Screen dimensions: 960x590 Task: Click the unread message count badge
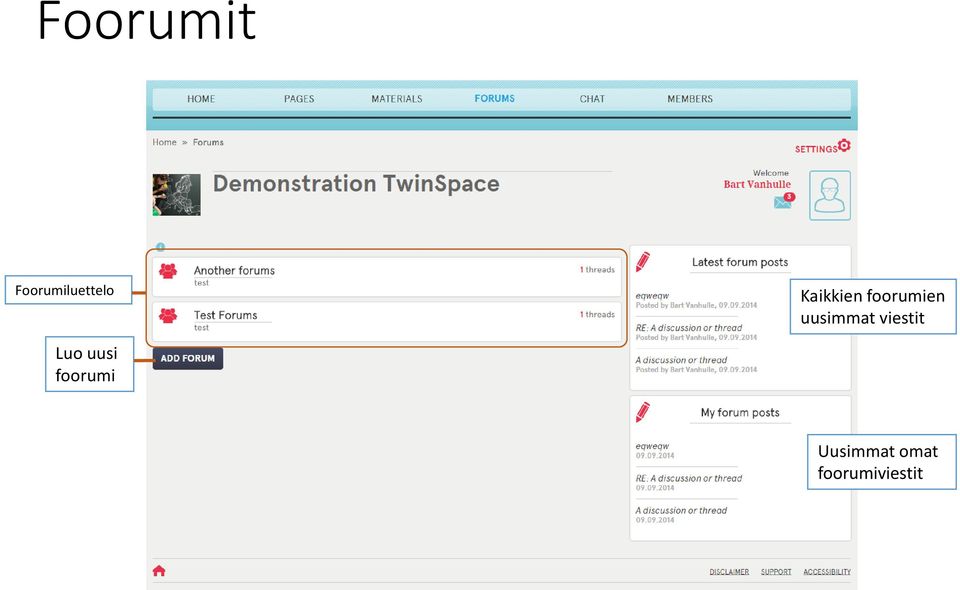pos(790,196)
